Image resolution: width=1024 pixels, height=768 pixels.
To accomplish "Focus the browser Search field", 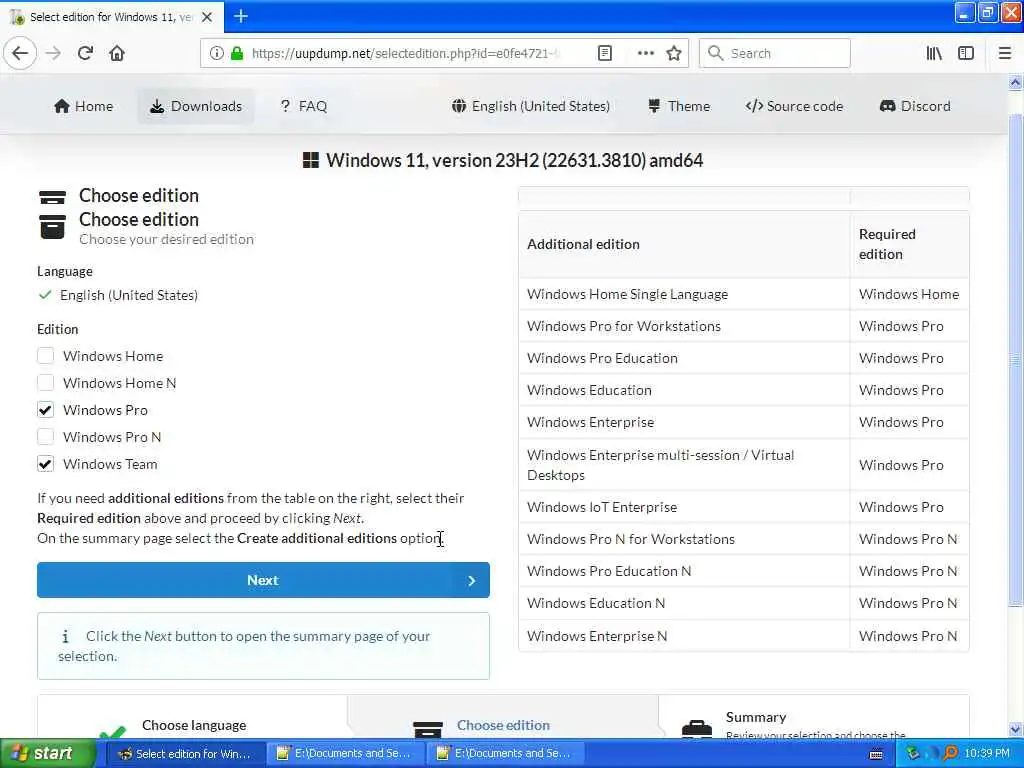I will [x=775, y=53].
